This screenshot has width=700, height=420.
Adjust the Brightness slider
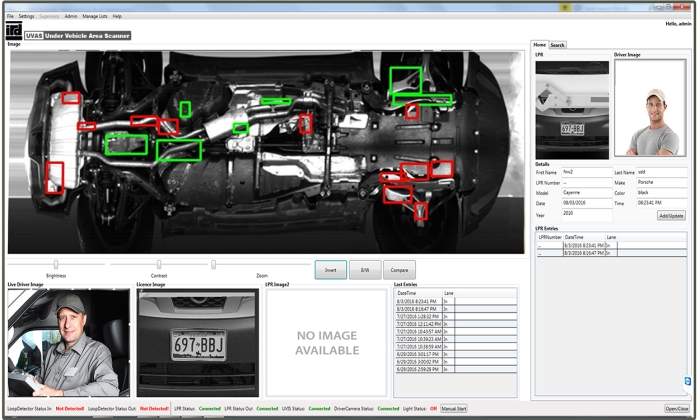pos(56,265)
